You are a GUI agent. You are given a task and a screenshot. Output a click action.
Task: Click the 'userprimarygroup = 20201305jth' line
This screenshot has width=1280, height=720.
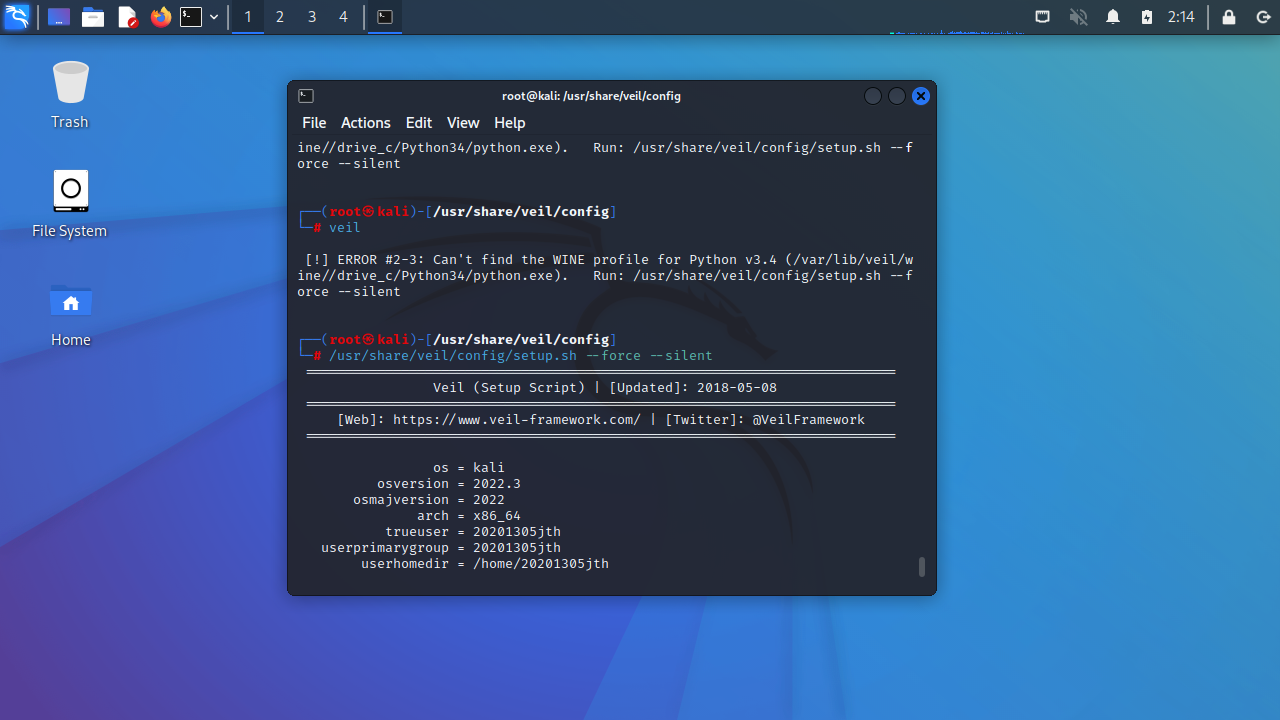click(441, 548)
